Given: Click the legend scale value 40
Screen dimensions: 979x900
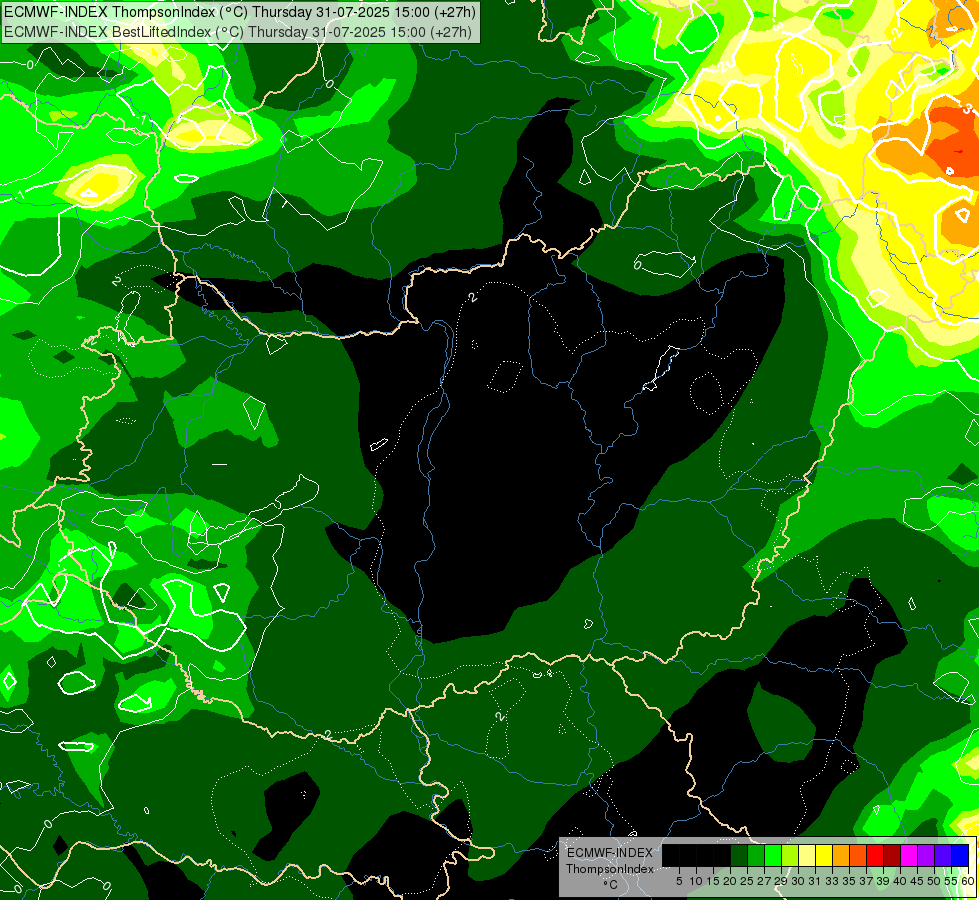Looking at the screenshot, I should [x=900, y=881].
